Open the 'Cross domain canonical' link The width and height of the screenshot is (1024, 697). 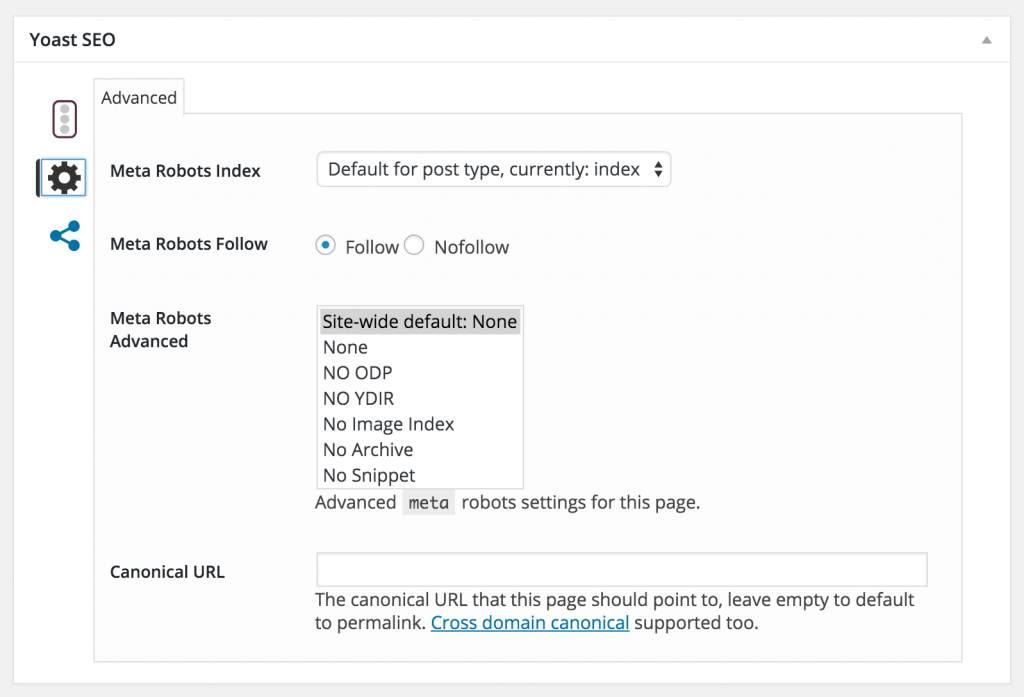[530, 623]
